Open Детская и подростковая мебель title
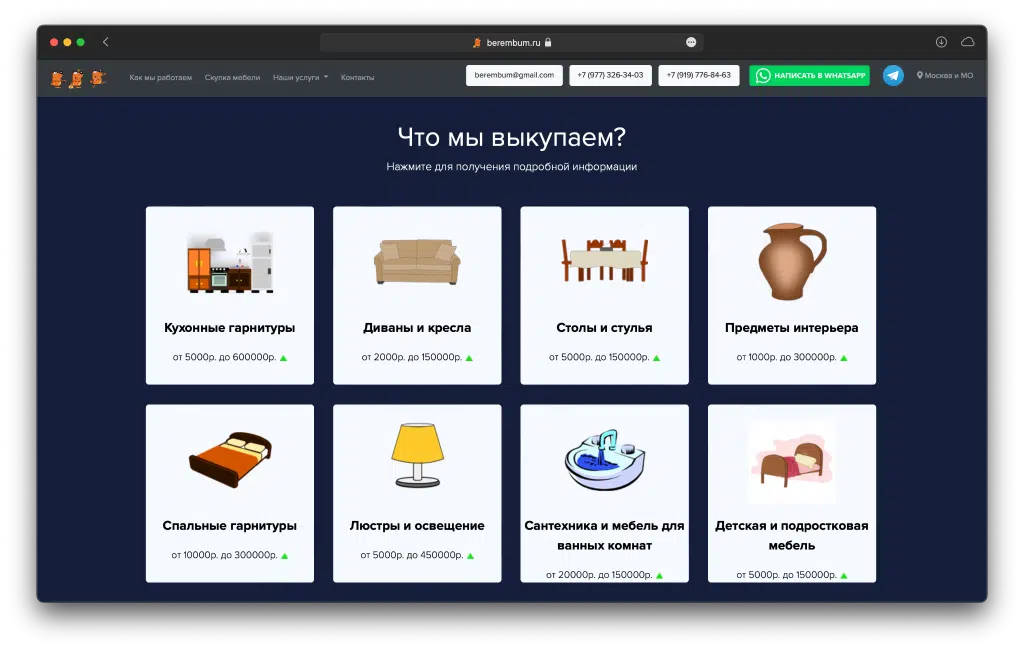The width and height of the screenshot is (1024, 651). (x=792, y=535)
